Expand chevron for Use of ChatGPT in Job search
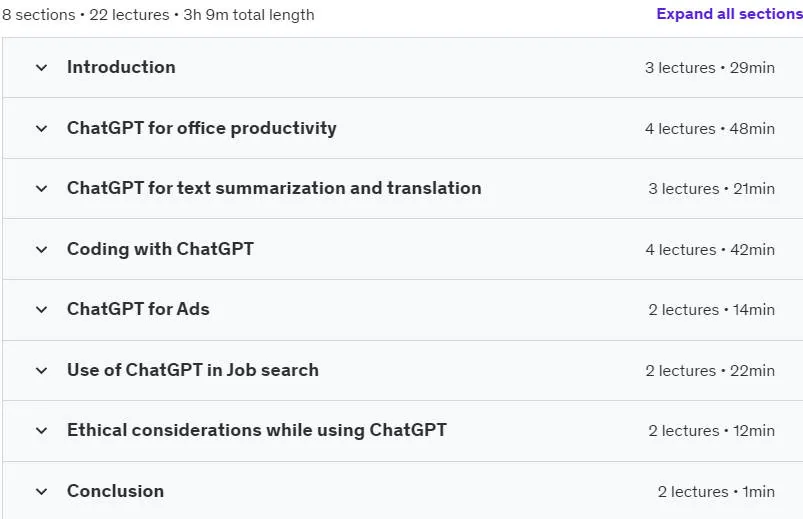Image resolution: width=803 pixels, height=519 pixels. 41,370
